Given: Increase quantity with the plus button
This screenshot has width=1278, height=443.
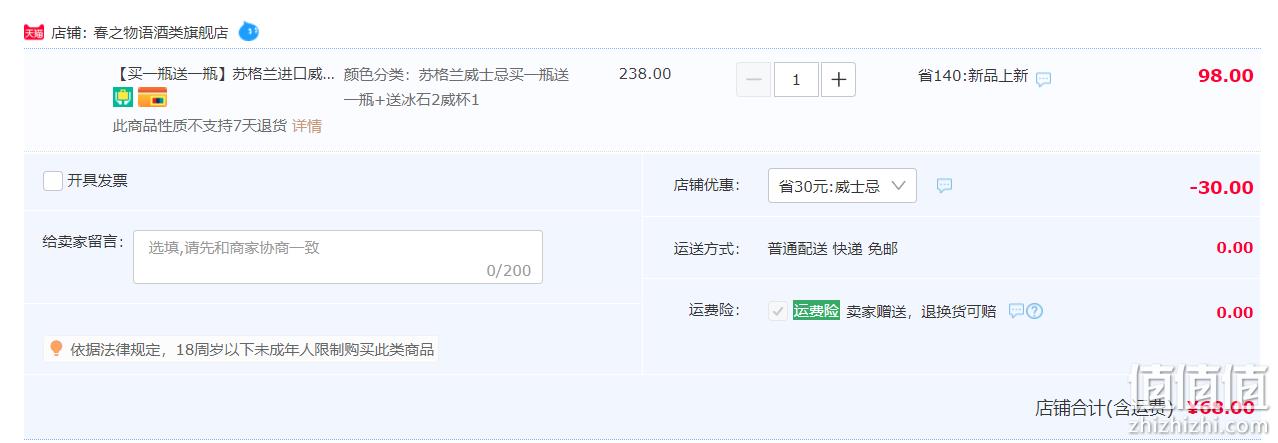Looking at the screenshot, I should click(x=838, y=79).
